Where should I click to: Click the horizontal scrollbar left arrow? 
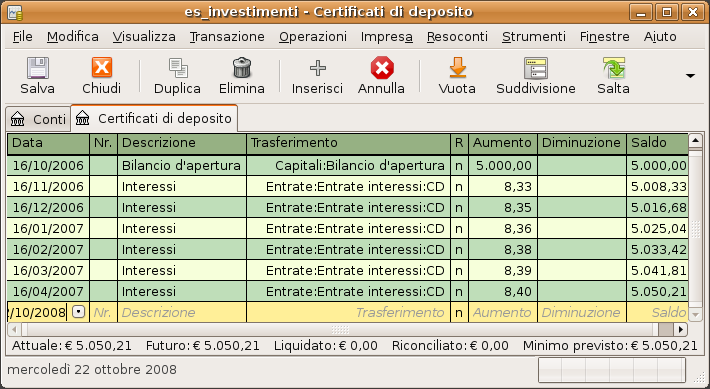[x=14, y=329]
